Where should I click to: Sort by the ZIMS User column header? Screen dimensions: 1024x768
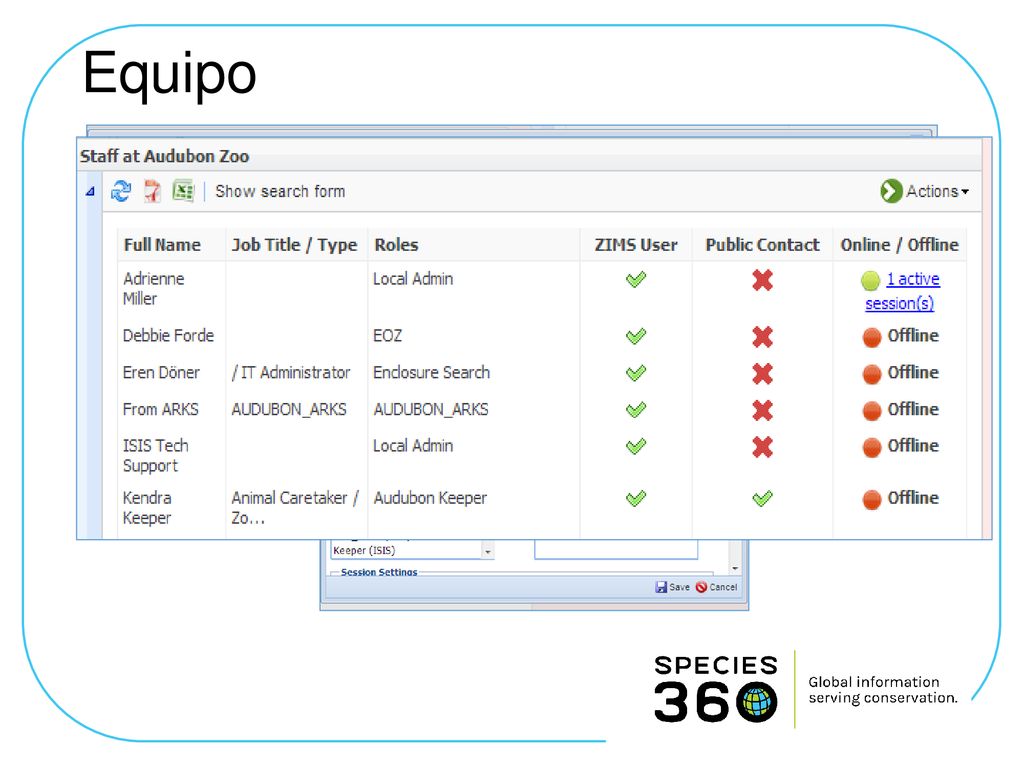(x=636, y=245)
